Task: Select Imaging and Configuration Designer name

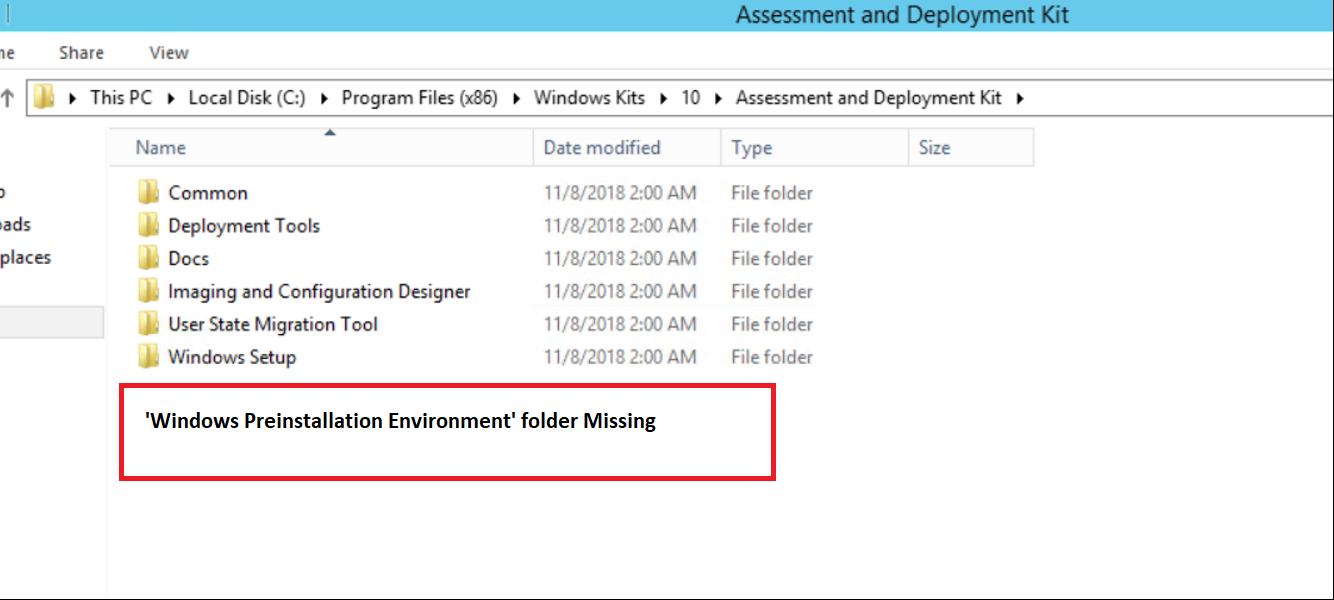Action: click(x=319, y=292)
